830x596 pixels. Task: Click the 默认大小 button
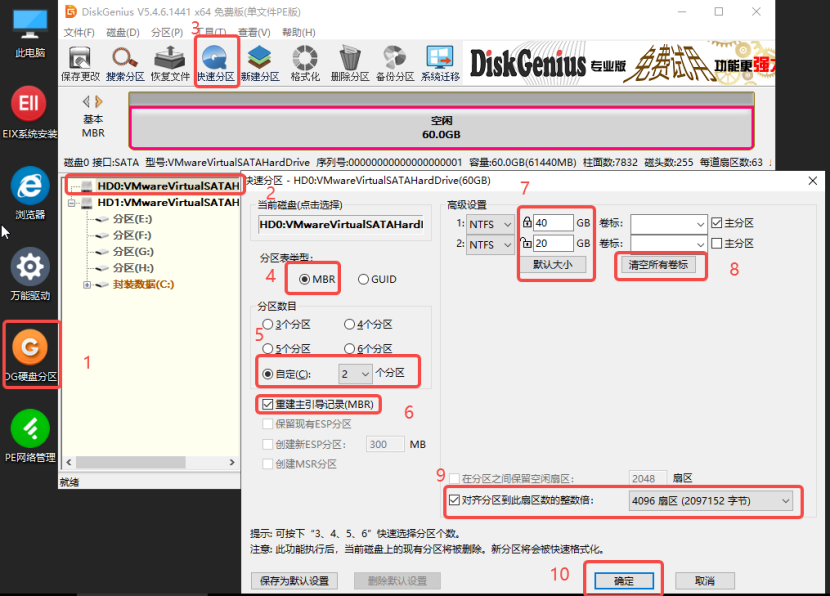tap(553, 264)
